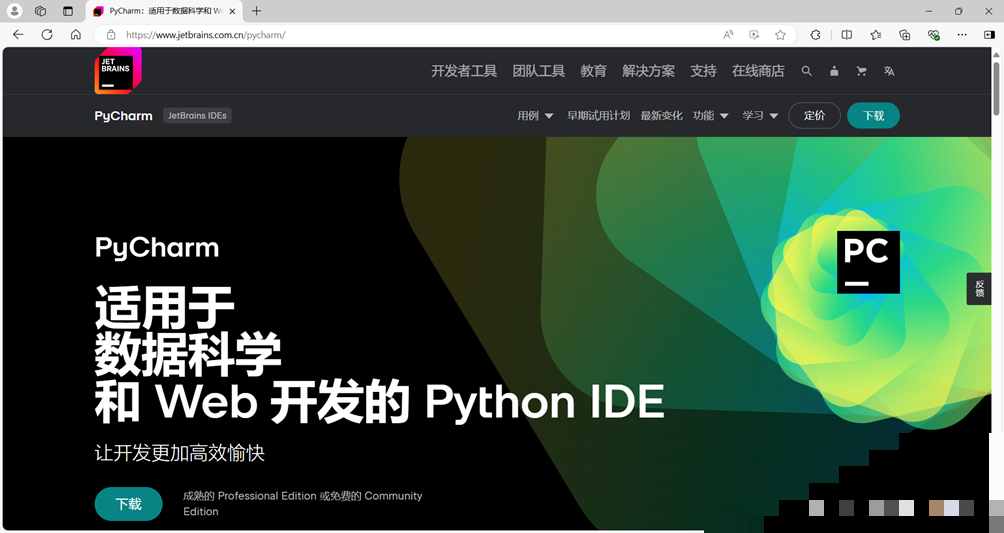This screenshot has width=1004, height=533.
Task: Expand the 学习 dropdown
Action: tap(760, 115)
